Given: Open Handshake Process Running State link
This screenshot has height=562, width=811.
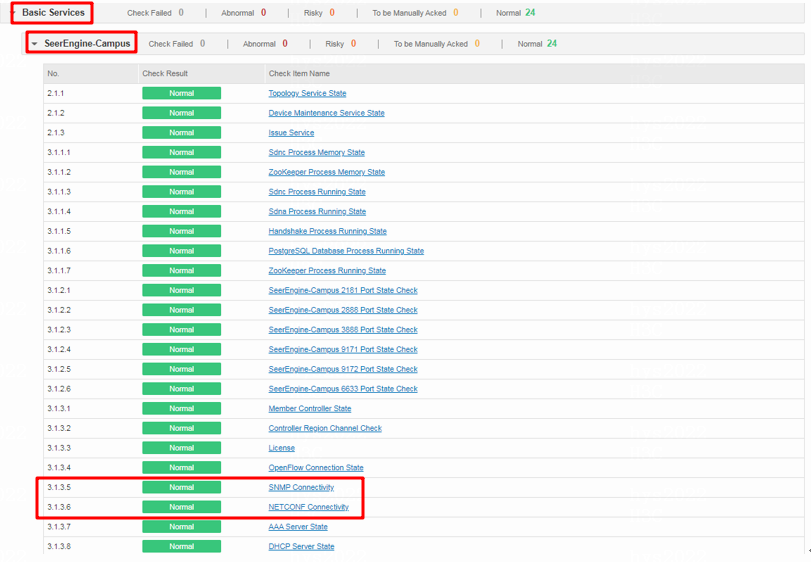Looking at the screenshot, I should (327, 231).
